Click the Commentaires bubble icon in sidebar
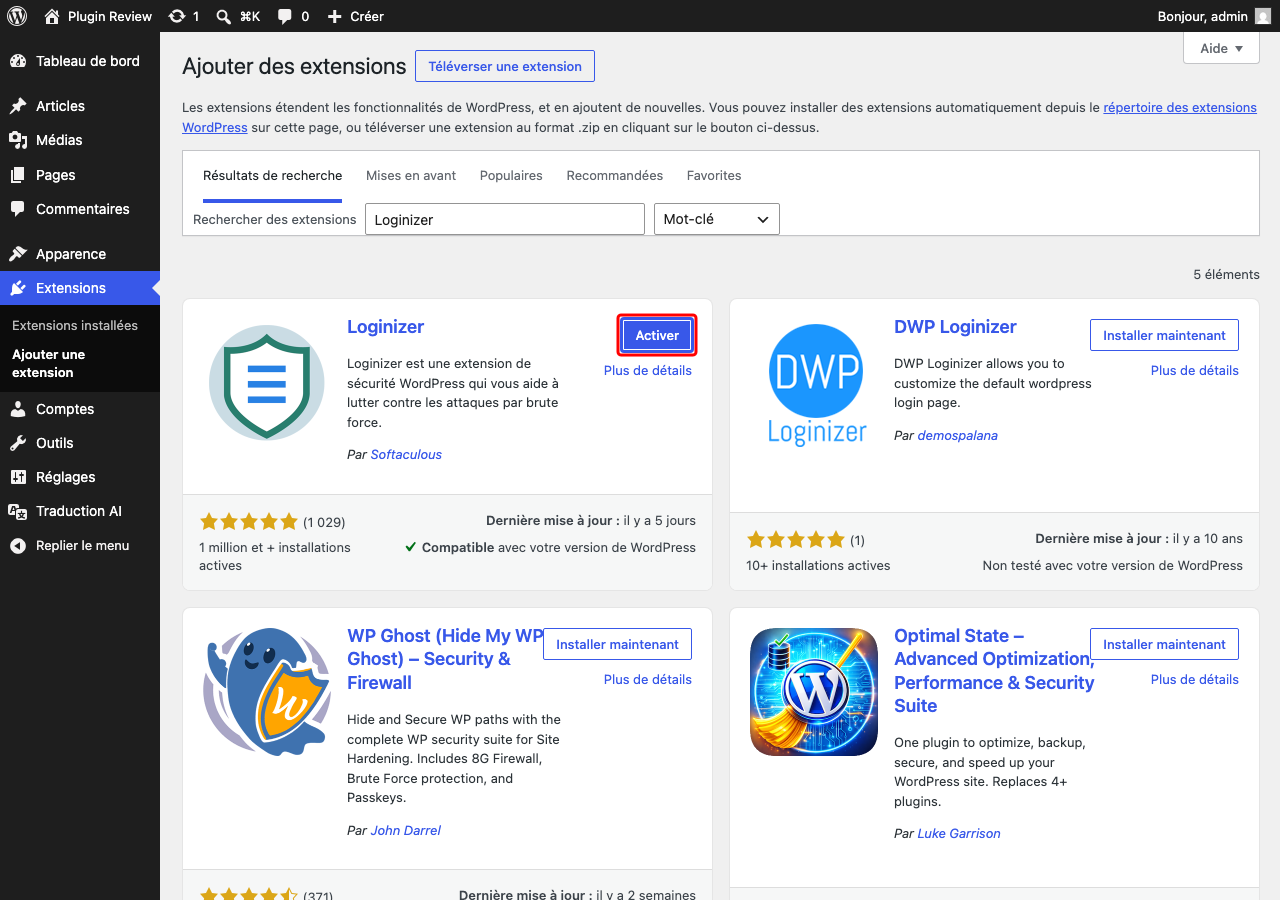This screenshot has height=900, width=1280. 18,209
